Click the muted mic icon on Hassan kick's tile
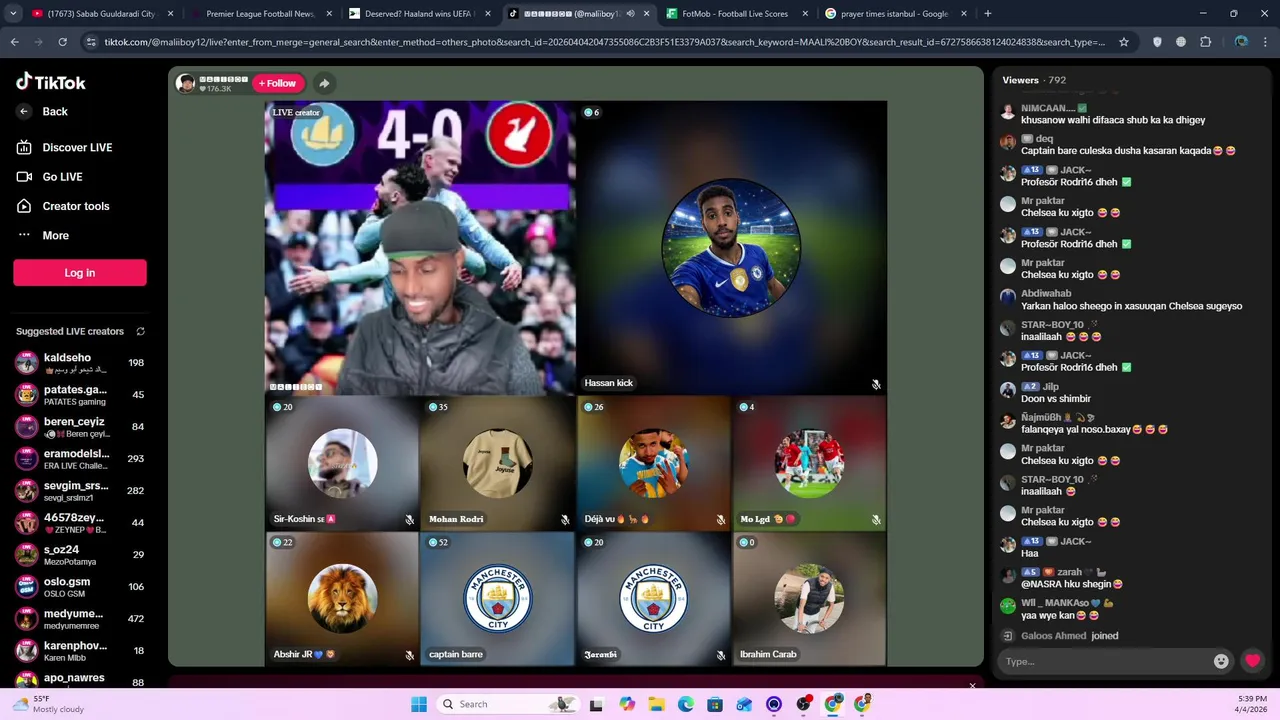 coord(876,384)
